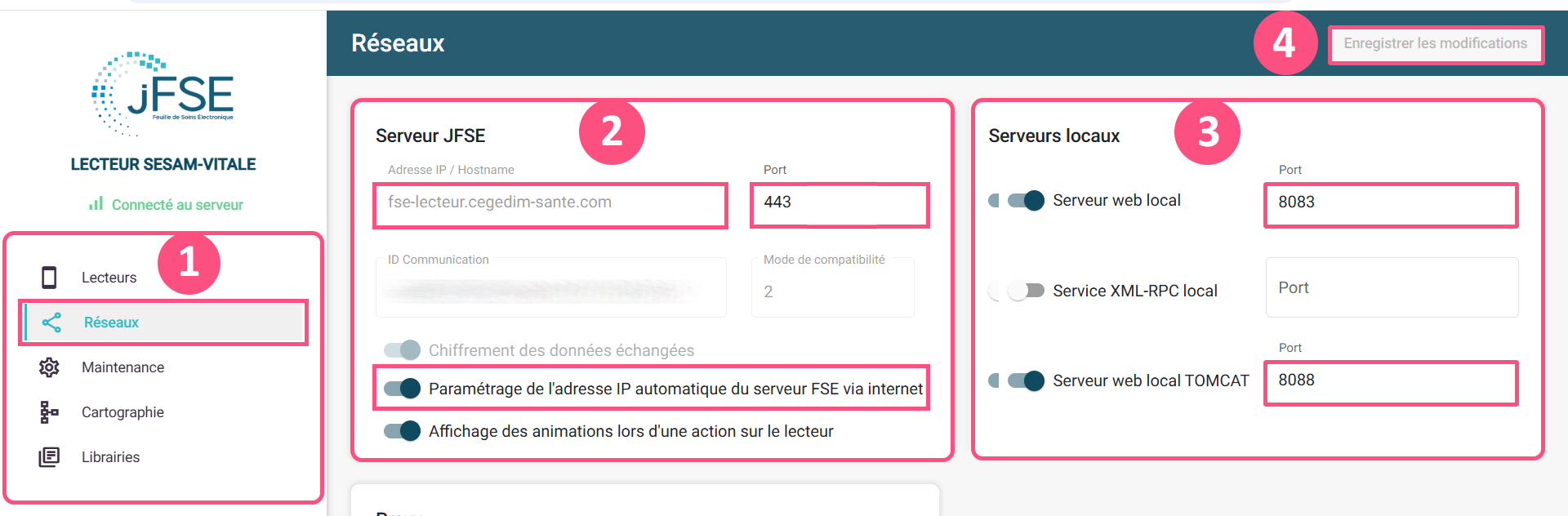Viewport: 1568px width, 516px height.
Task: Toggle automatic FSE server IP setting
Action: coord(403,389)
